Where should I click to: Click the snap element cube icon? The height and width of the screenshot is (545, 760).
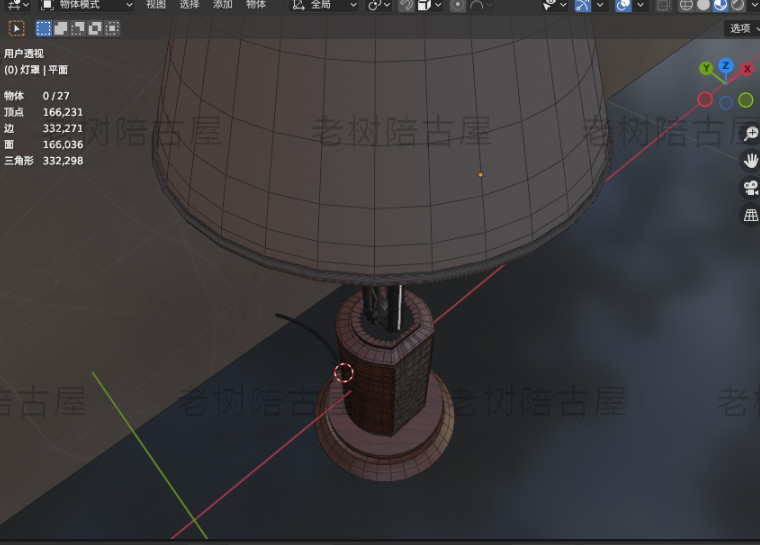point(424,5)
